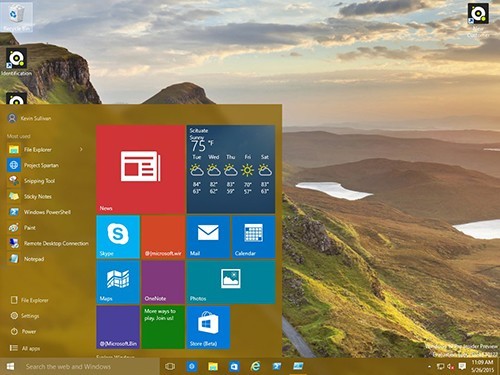The height and width of the screenshot is (375, 500).
Task: Click the taskbar clock showing 11:09 AM
Action: pos(483,366)
